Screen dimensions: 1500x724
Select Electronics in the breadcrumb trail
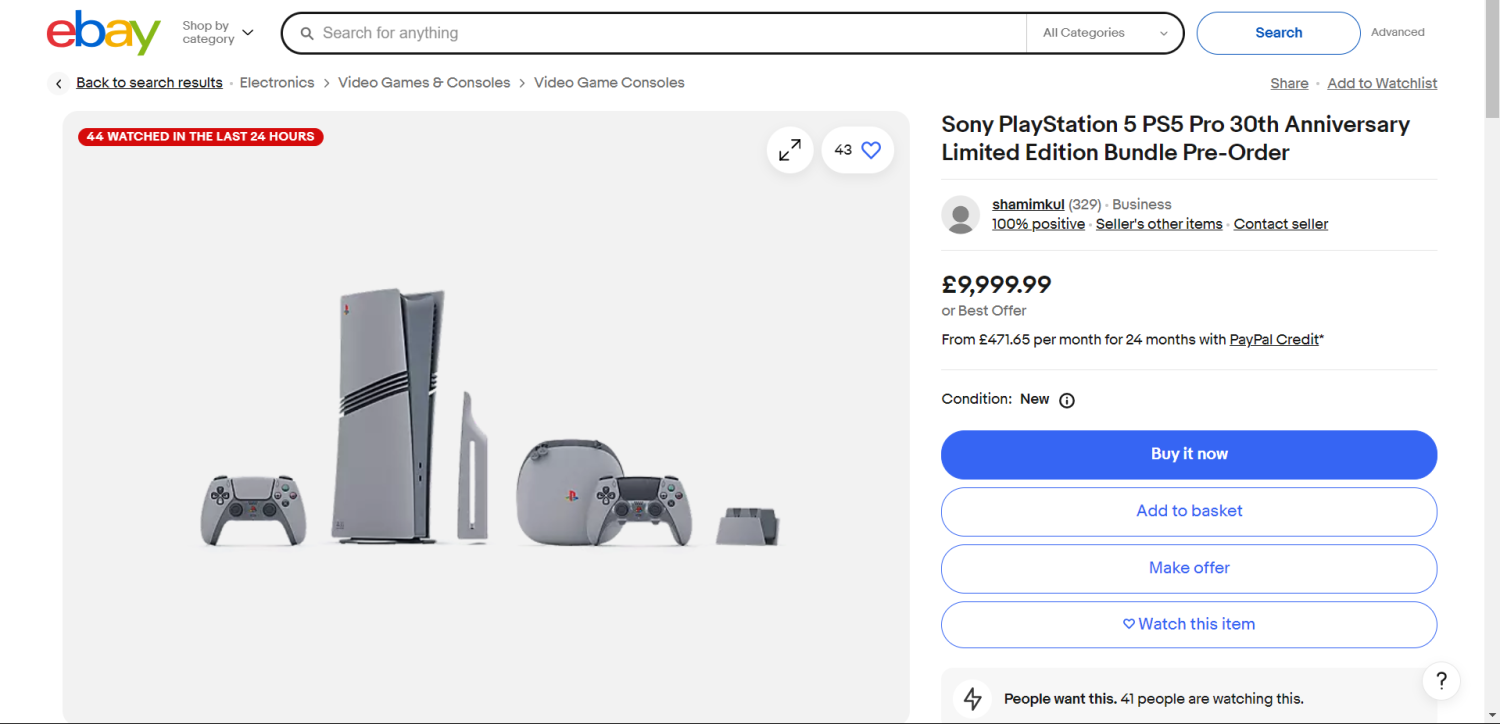pyautogui.click(x=277, y=82)
